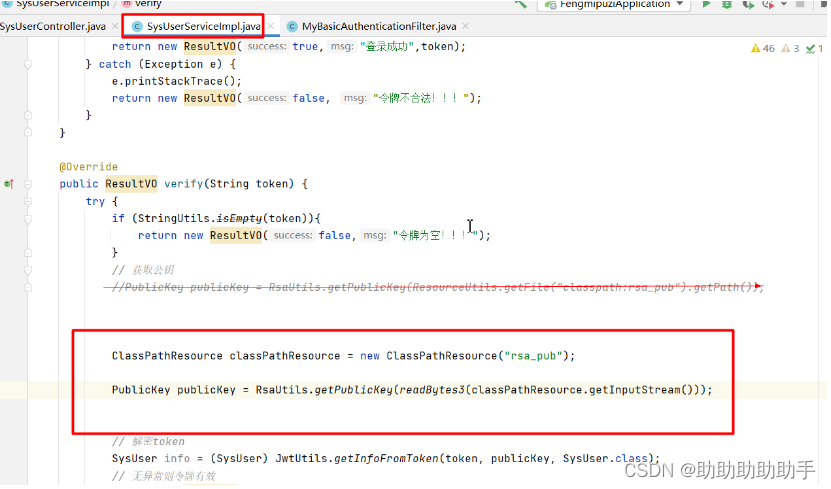
Task: Run the application with coverage
Action: 748,4
